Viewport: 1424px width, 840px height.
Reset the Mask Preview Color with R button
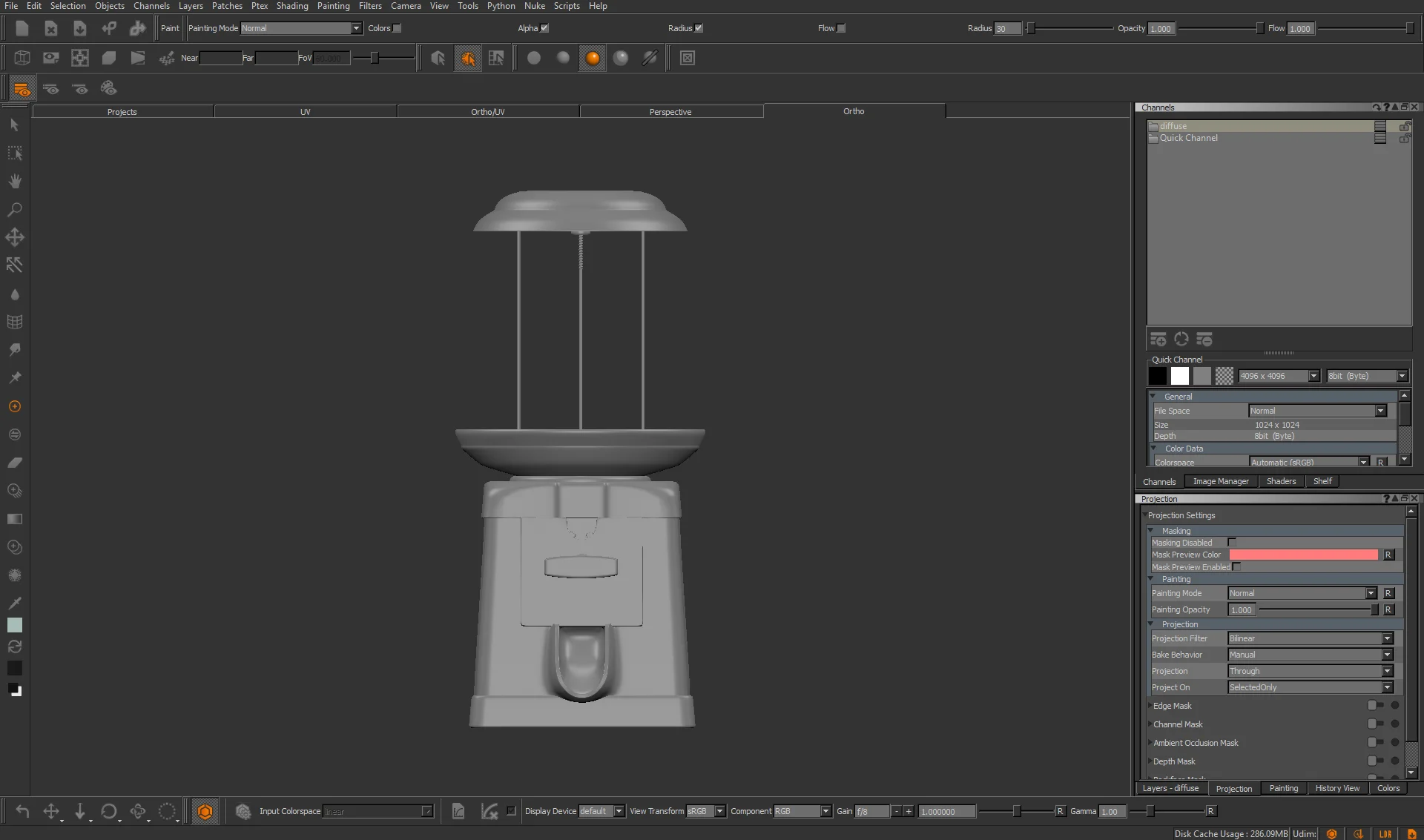point(1388,555)
